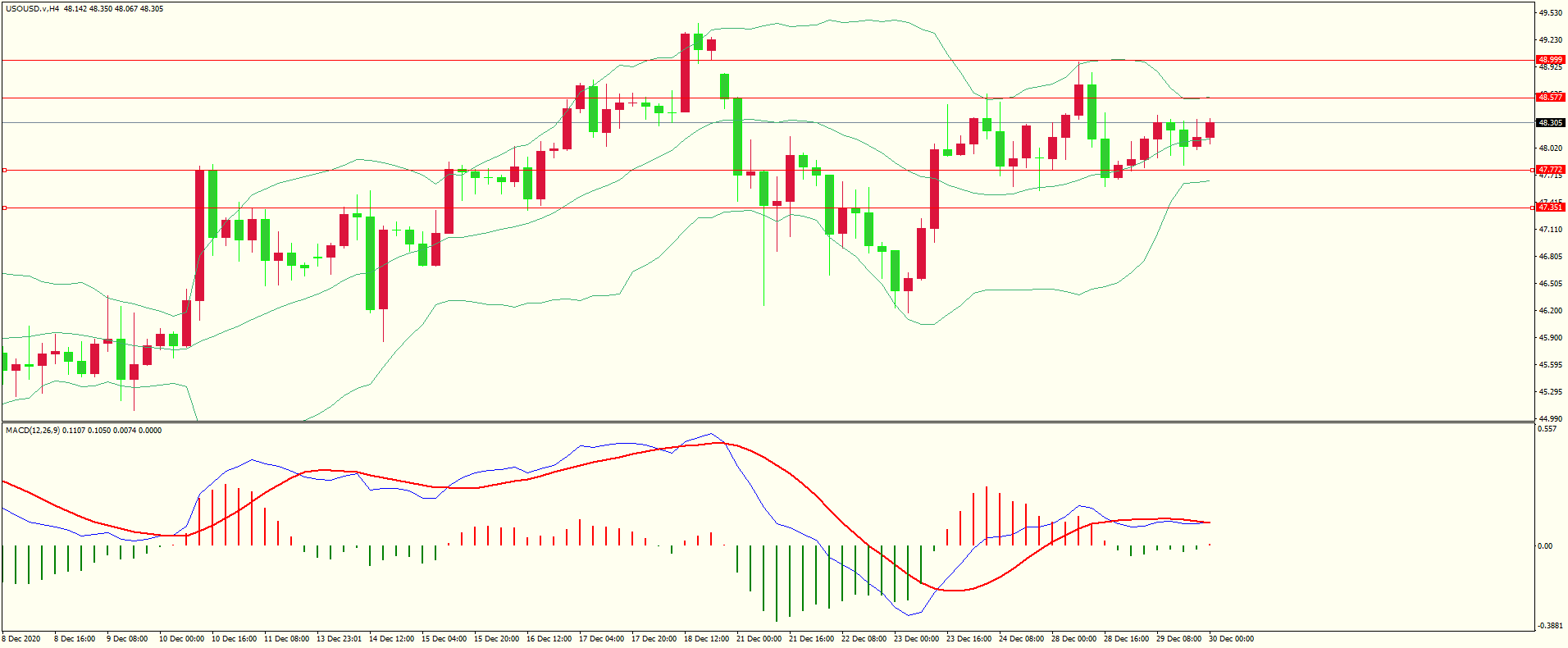Click the 8 Dec 16:00 time label
Image resolution: width=1568 pixels, height=648 pixels.
[75, 639]
